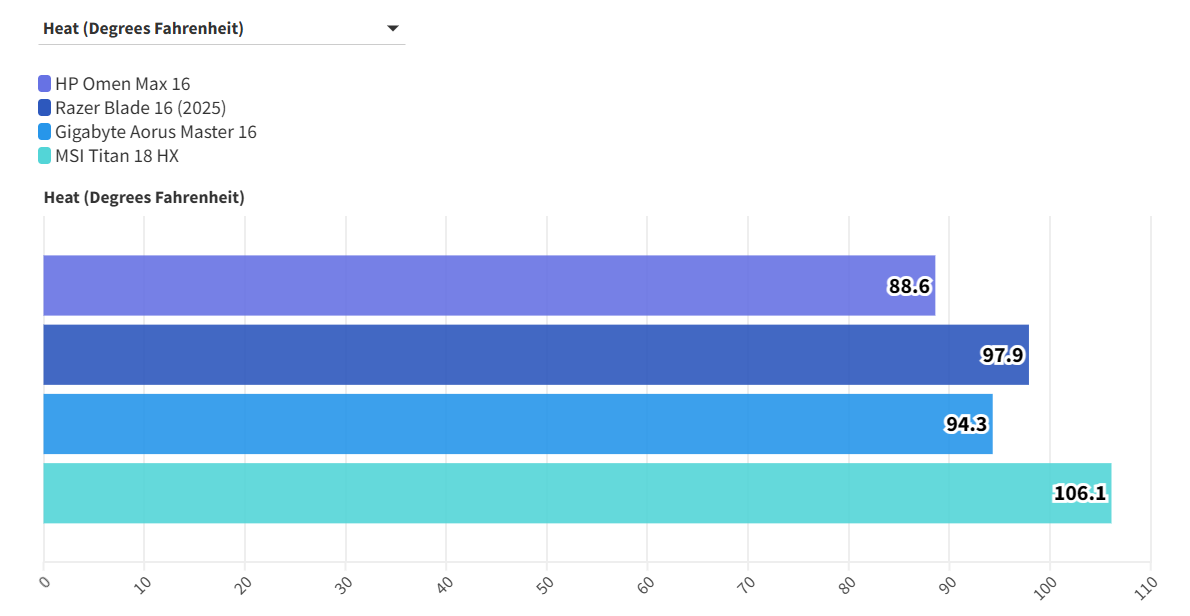
Task: Select the MSI Titan 18 HX bar
Action: point(540,493)
